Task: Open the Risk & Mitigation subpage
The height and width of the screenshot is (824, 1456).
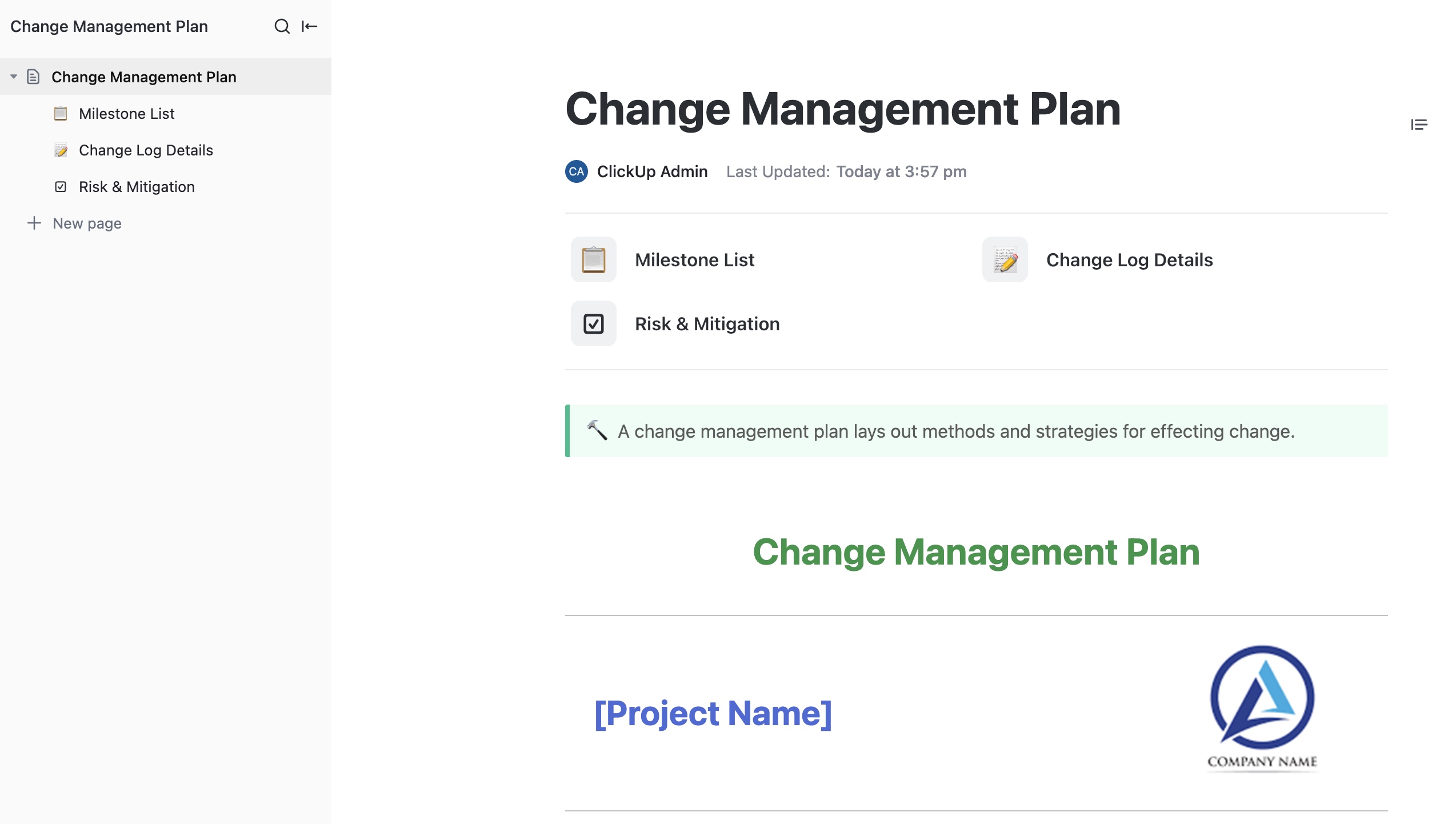Action: pos(136,186)
